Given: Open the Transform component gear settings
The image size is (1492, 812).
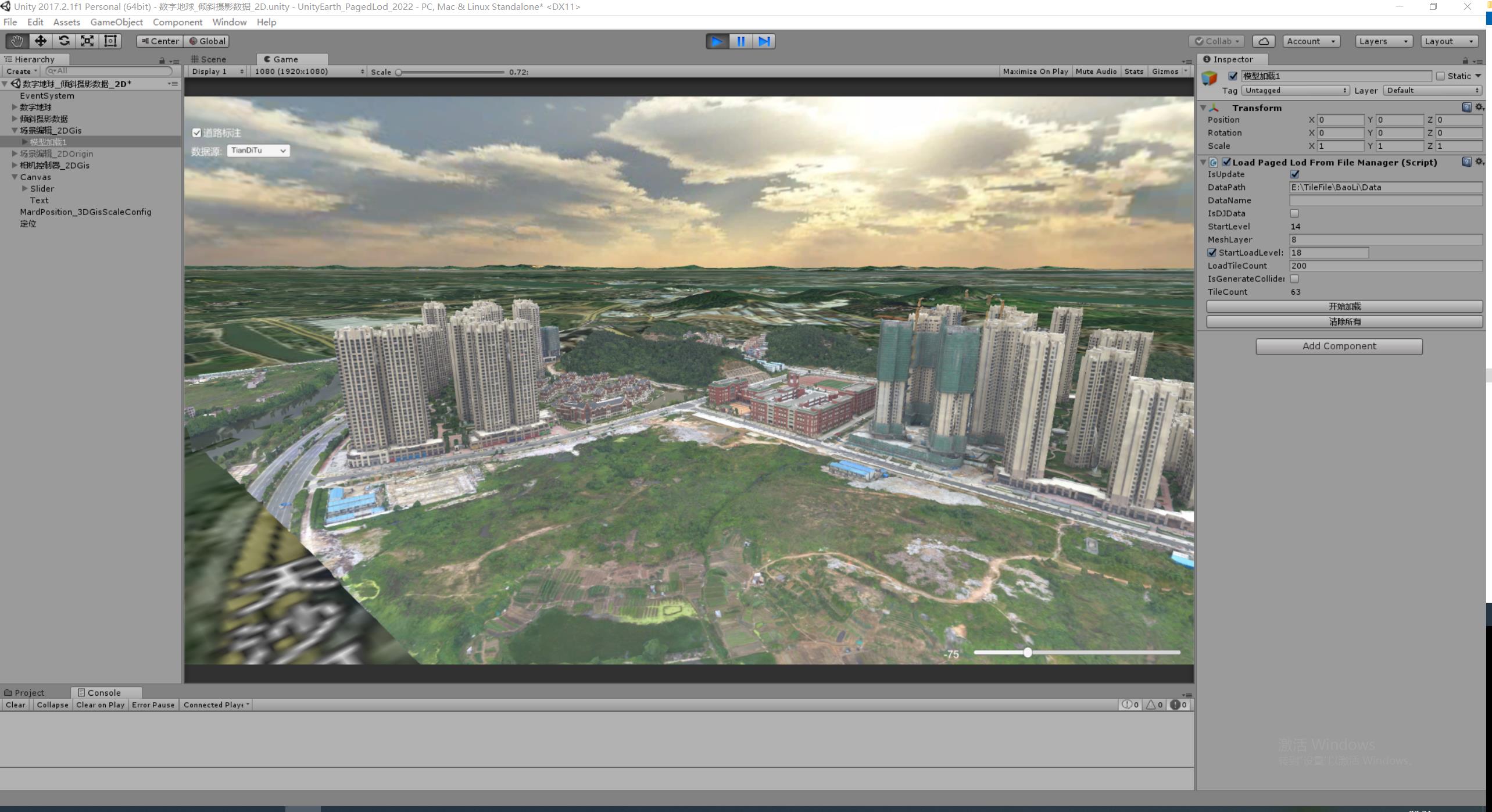Looking at the screenshot, I should click(1479, 108).
